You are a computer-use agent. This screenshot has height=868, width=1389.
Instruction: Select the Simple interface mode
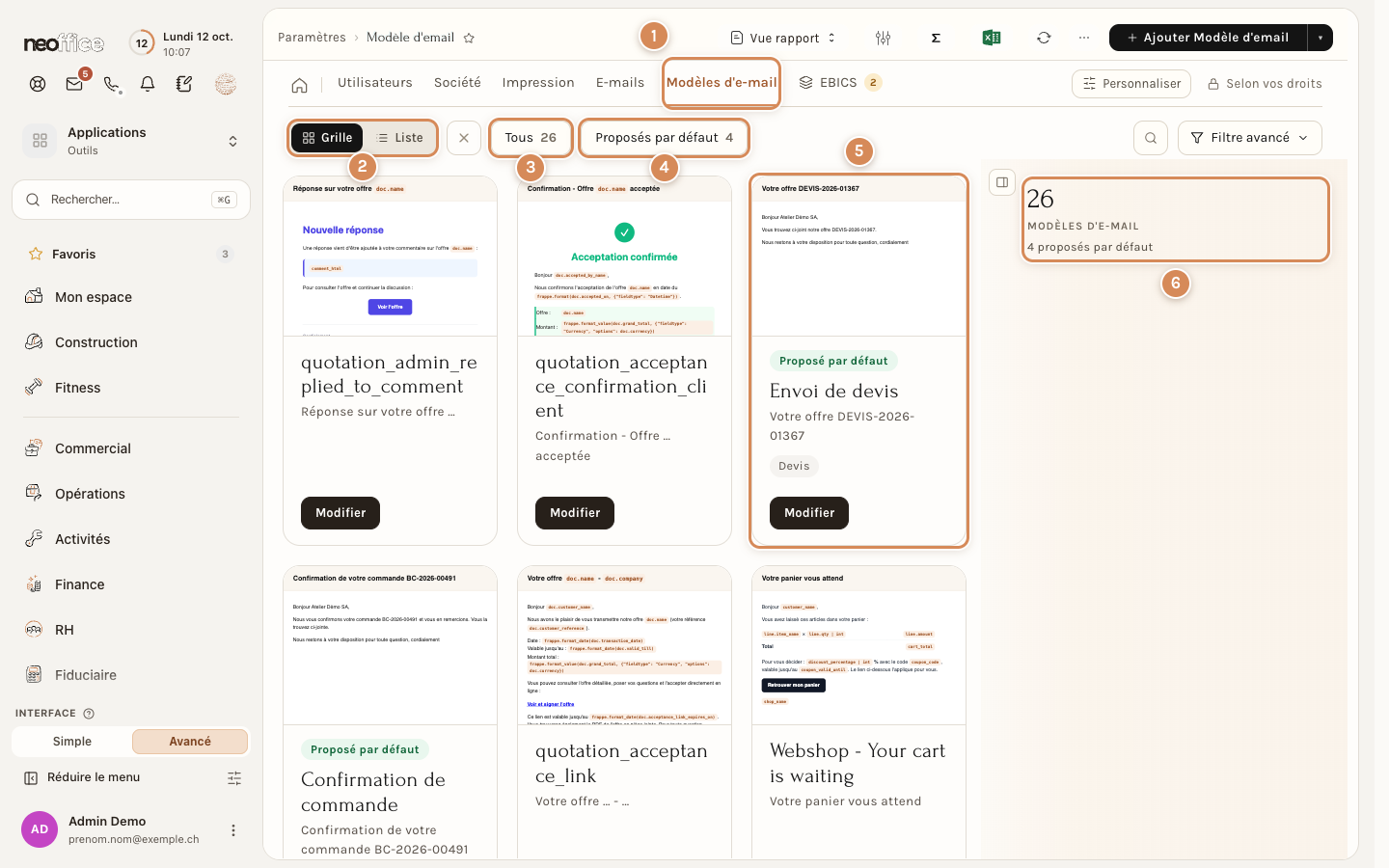click(x=72, y=741)
